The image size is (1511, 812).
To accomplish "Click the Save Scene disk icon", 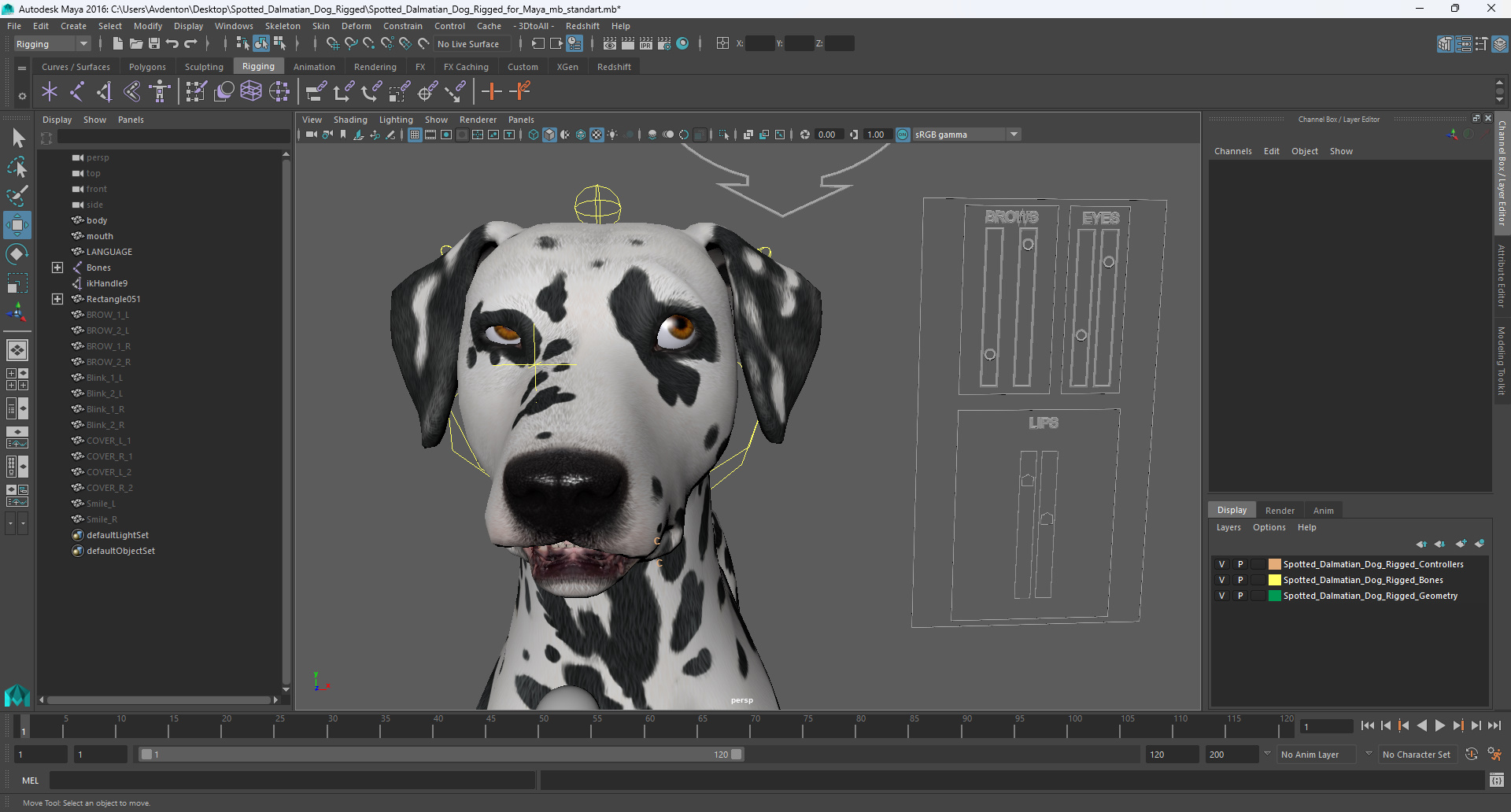I will (x=154, y=44).
